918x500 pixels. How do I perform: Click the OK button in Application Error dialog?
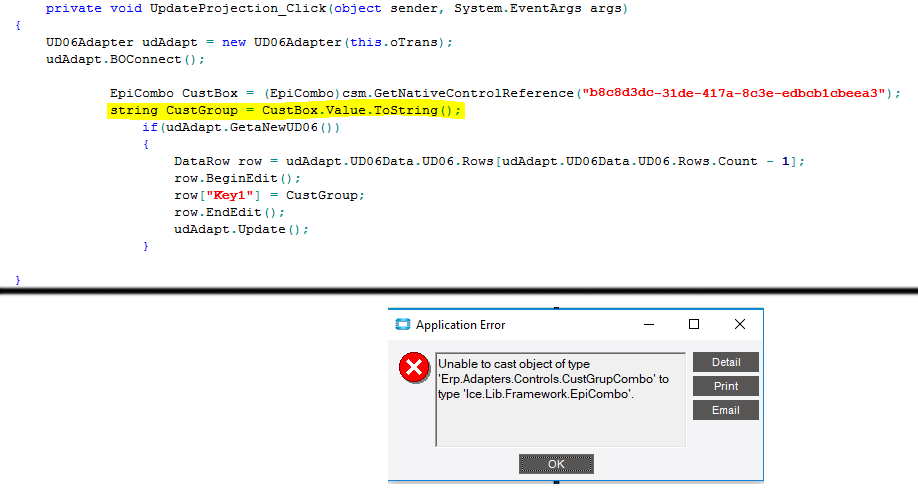(x=556, y=464)
